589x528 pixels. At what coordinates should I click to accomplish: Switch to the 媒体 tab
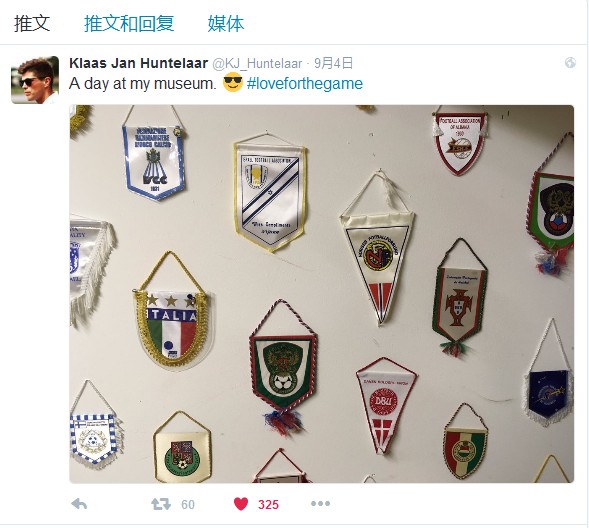pos(226,23)
